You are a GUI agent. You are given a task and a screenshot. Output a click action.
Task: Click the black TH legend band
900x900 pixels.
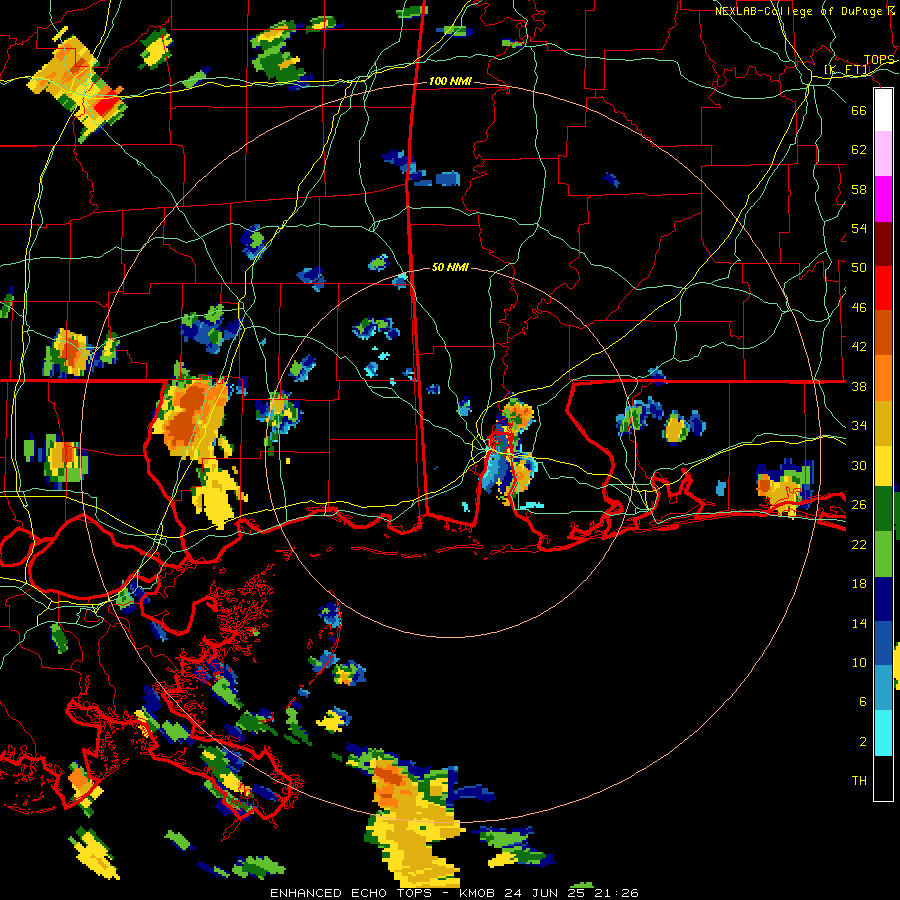(x=883, y=778)
